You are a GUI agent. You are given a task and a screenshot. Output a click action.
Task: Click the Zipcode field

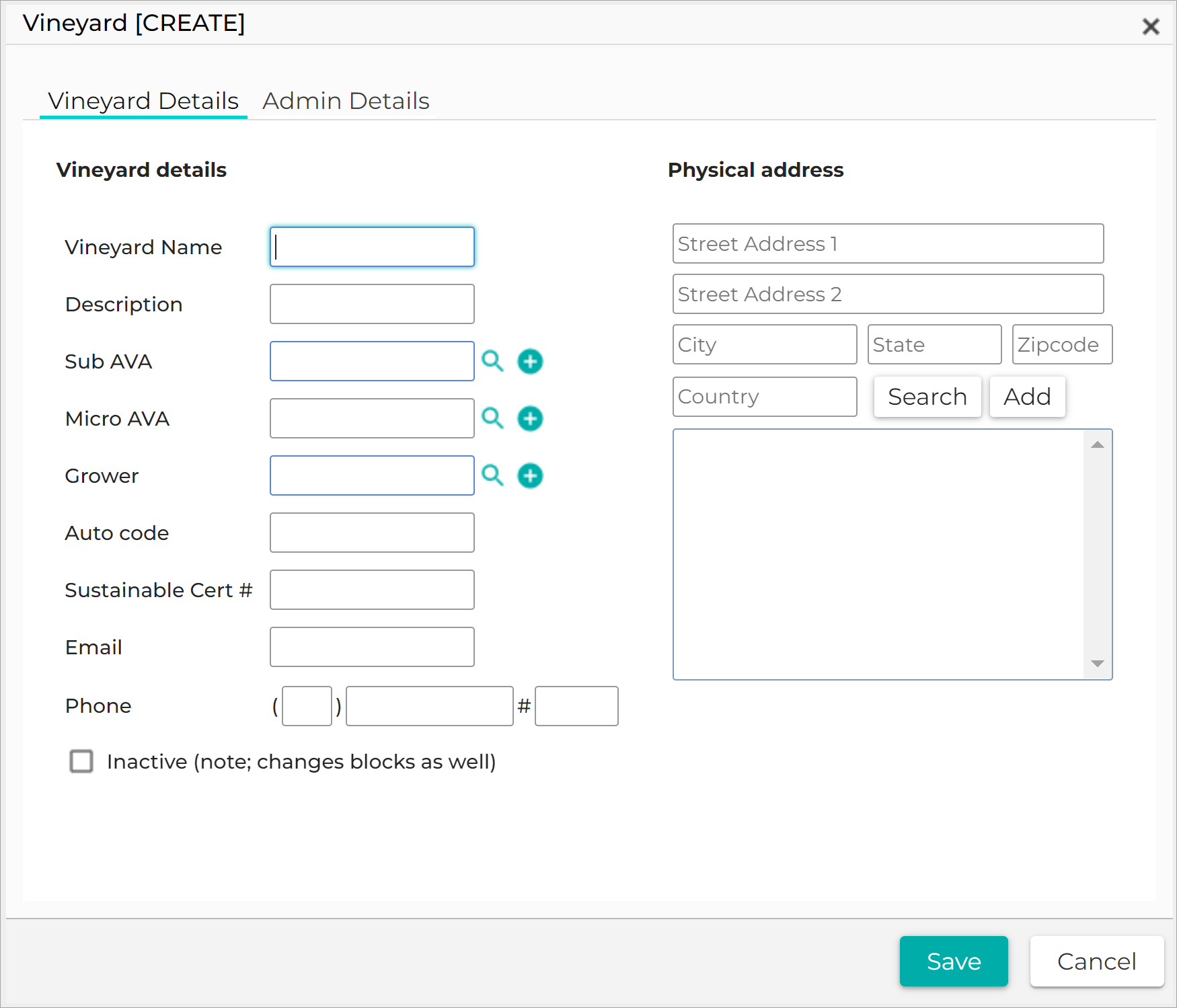1062,344
